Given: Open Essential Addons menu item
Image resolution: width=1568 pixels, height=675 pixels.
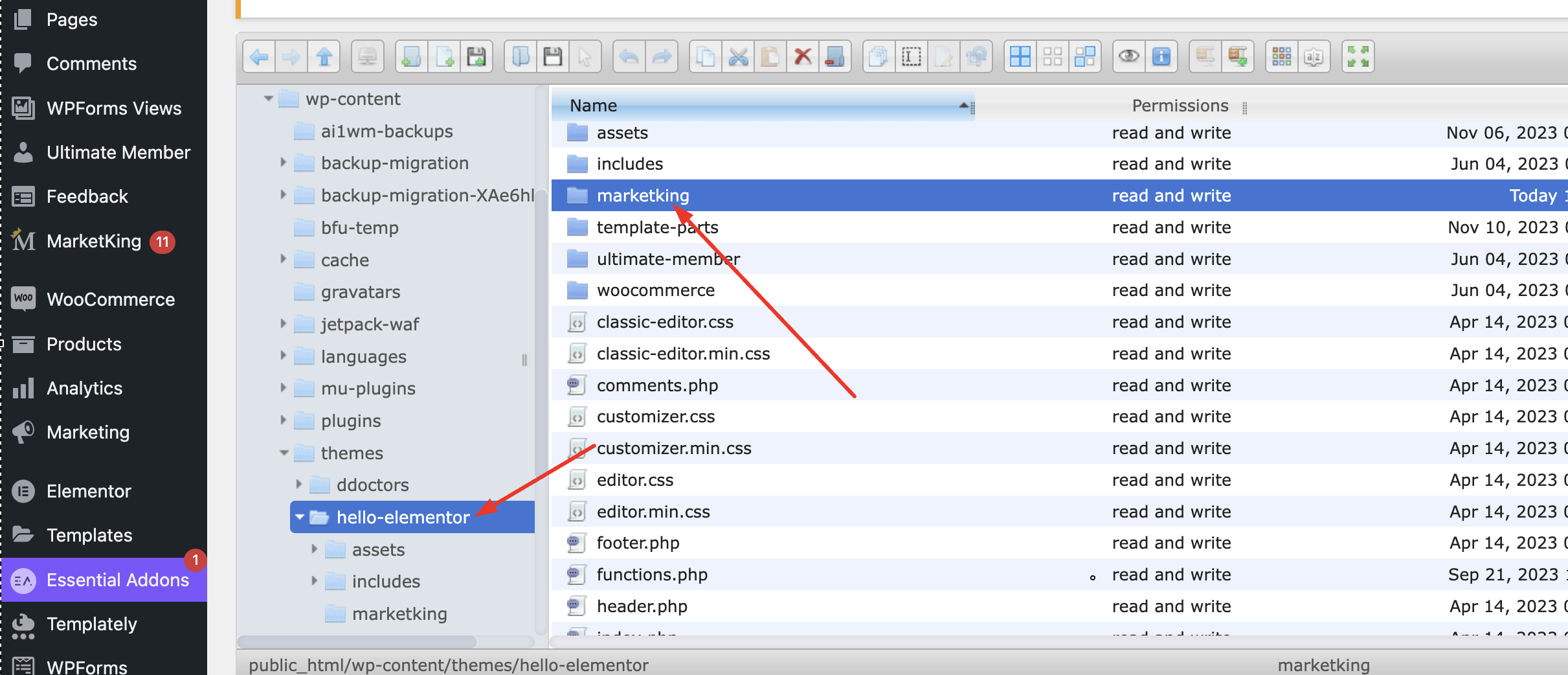Looking at the screenshot, I should (x=104, y=580).
